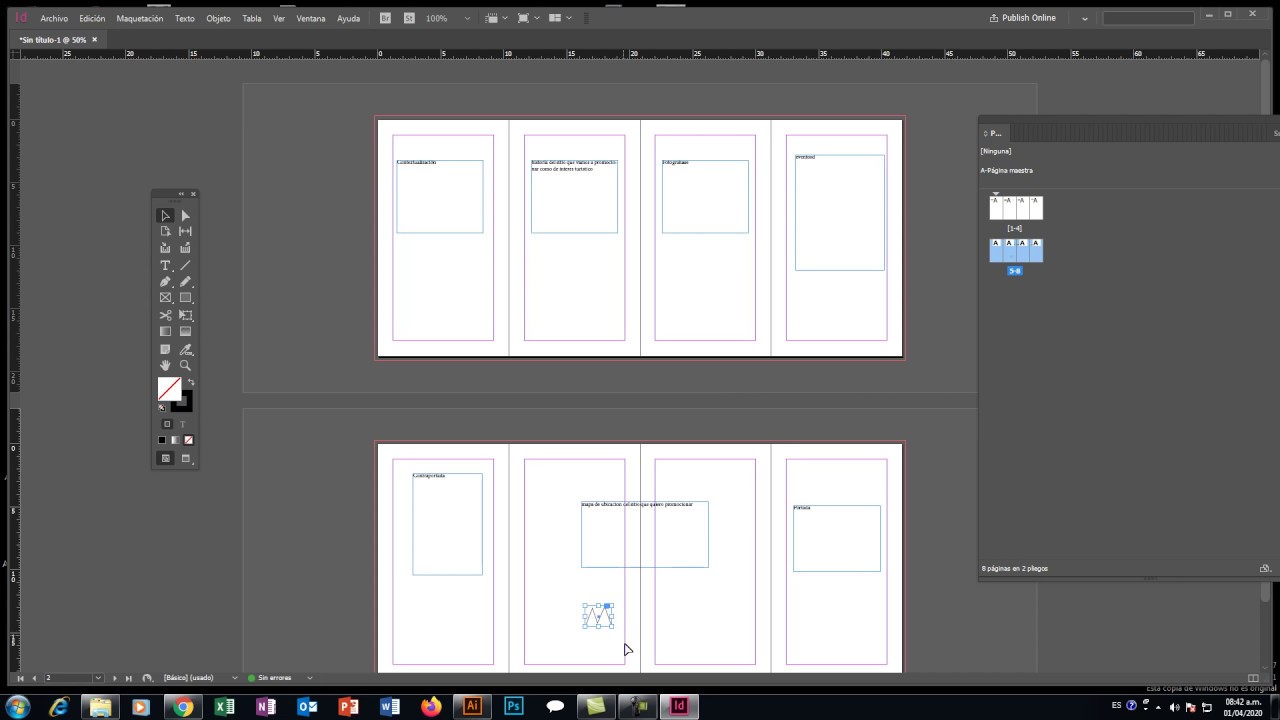Screen dimensions: 1280x720
Task: Open the Maquetación menu
Action: point(139,18)
